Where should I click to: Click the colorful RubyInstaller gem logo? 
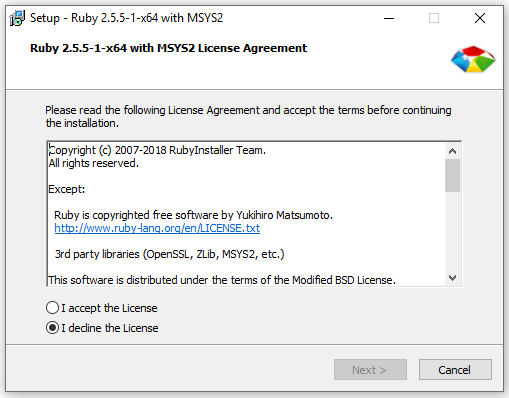point(473,59)
